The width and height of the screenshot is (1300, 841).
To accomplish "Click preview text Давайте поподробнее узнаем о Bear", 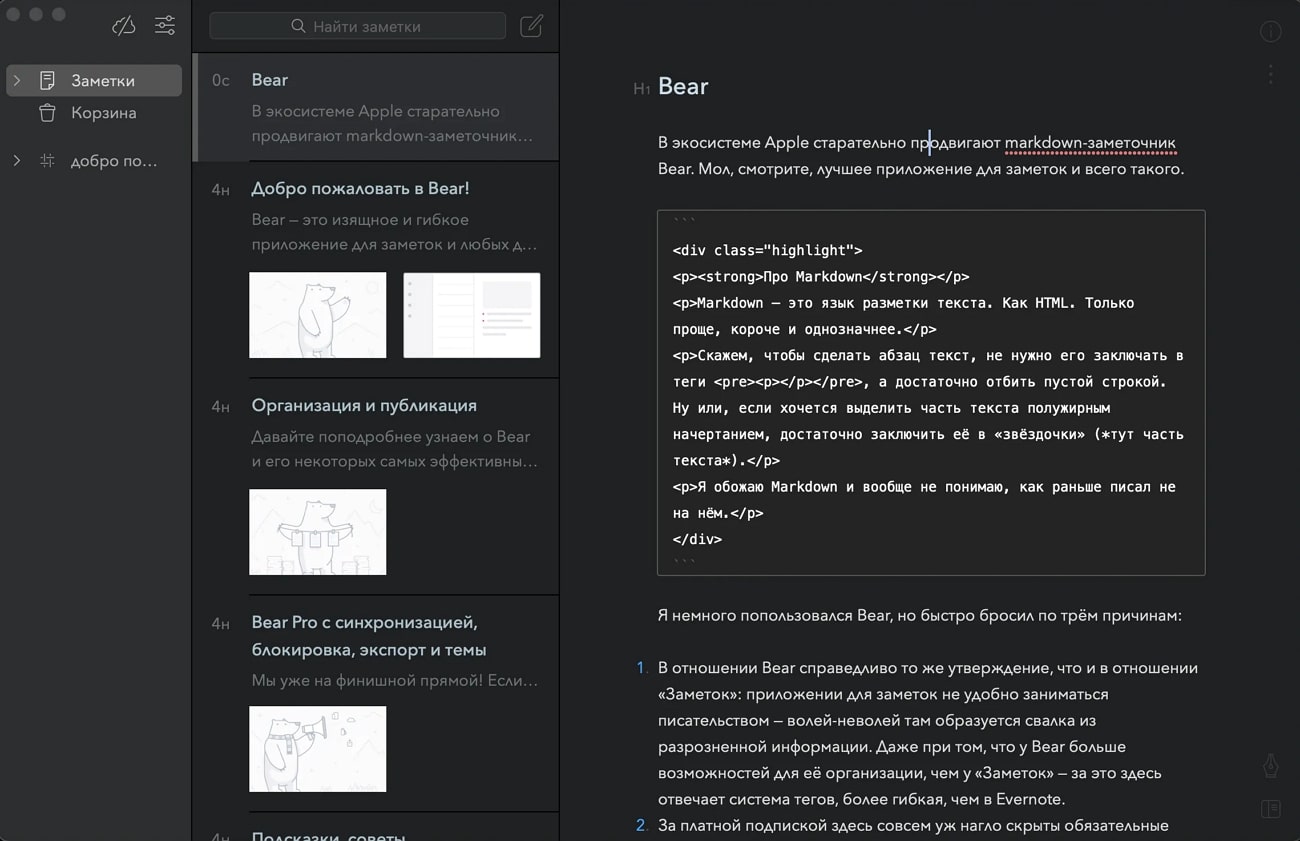I will 391,437.
